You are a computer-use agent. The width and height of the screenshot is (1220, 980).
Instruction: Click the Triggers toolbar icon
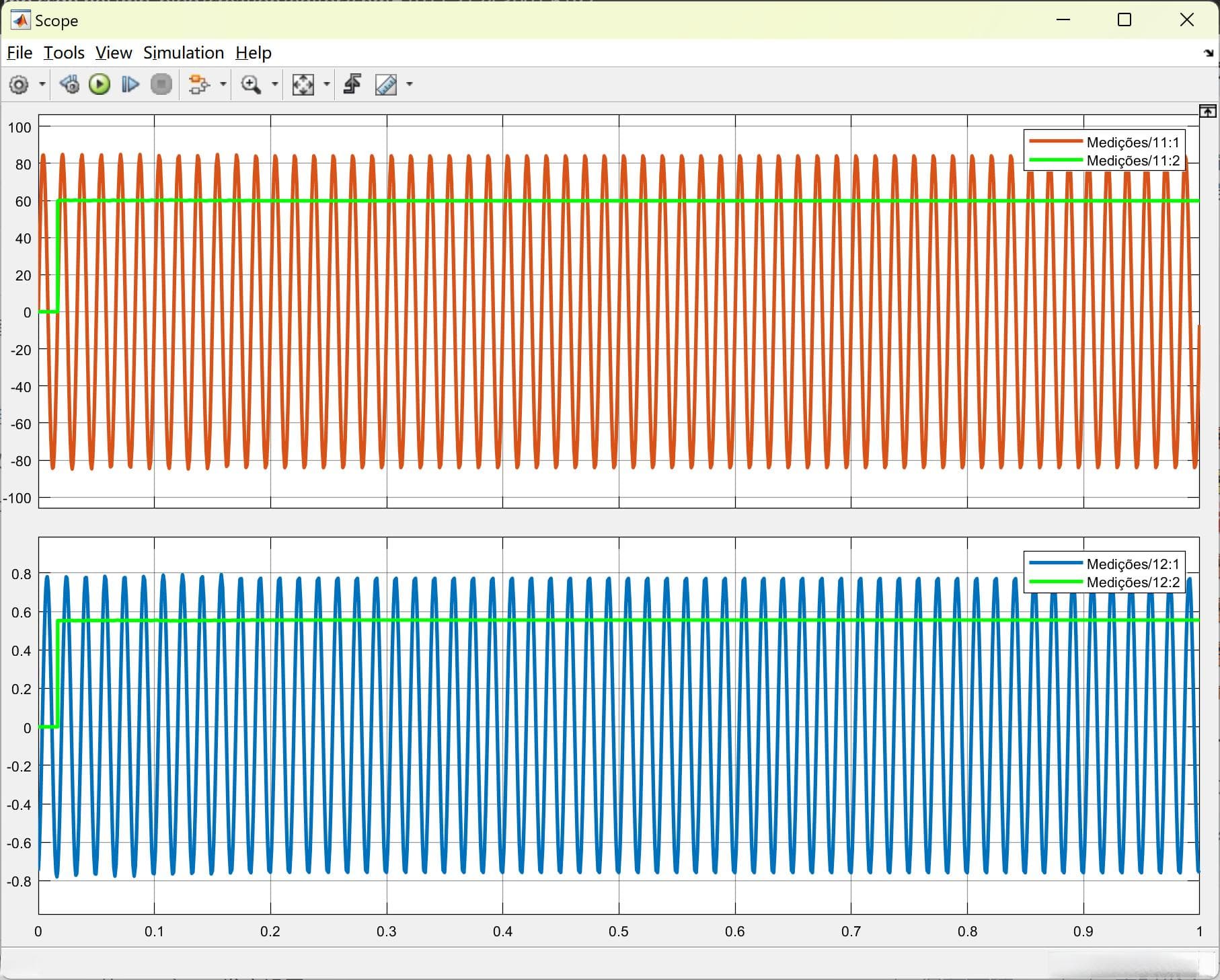pyautogui.click(x=352, y=85)
